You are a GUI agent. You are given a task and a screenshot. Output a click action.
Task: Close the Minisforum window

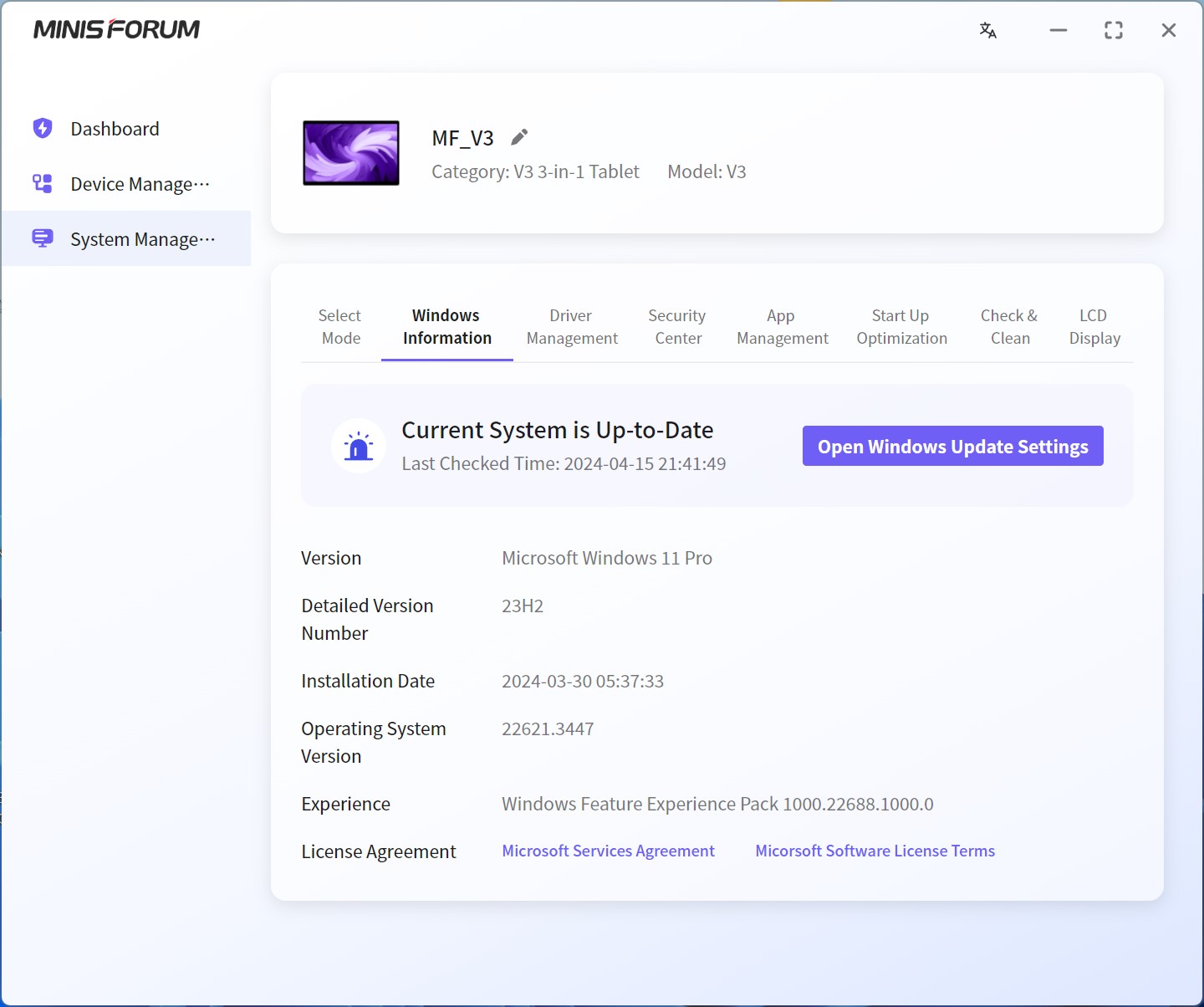(1169, 30)
